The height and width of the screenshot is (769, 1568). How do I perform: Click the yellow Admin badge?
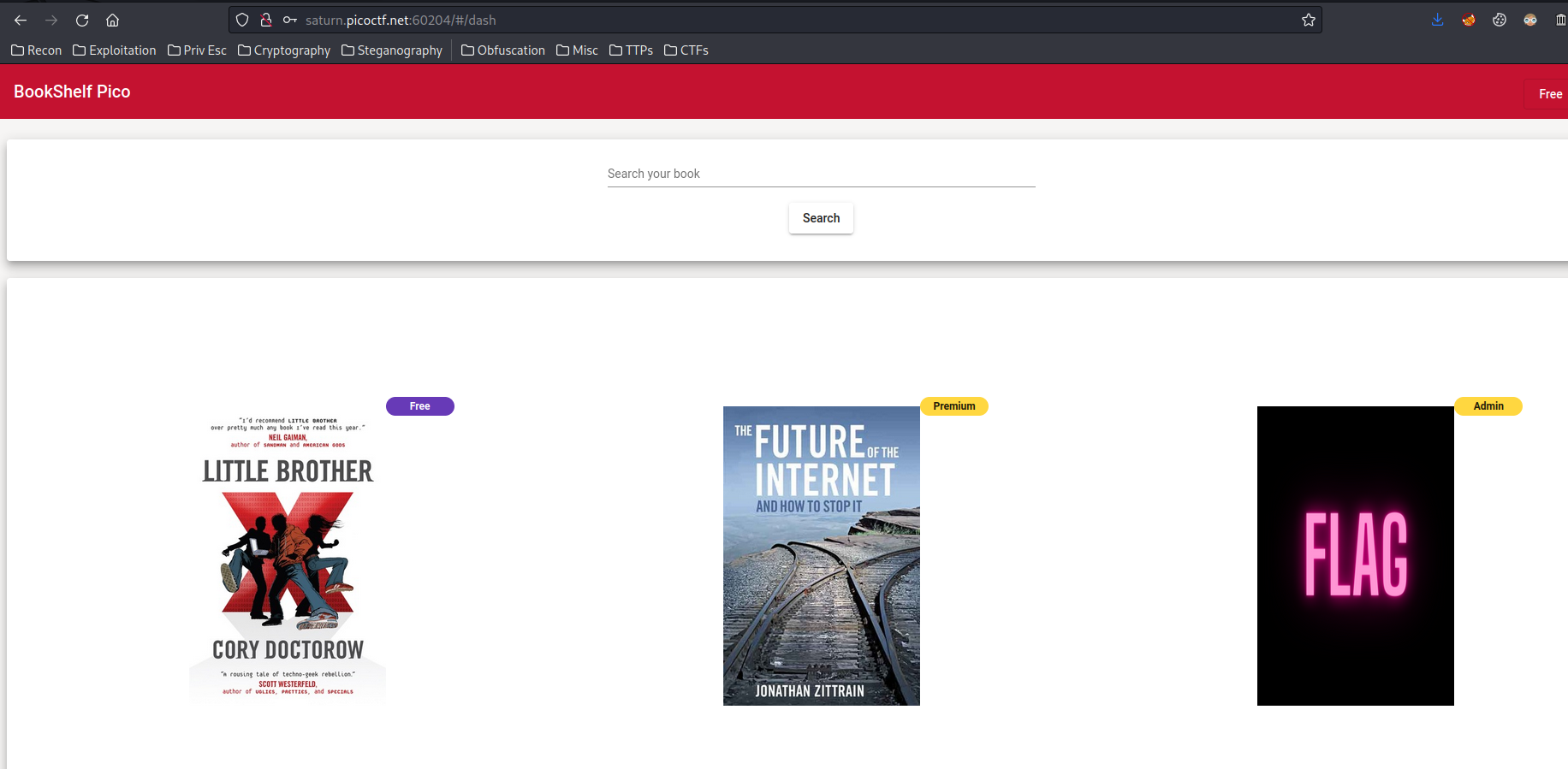1488,406
